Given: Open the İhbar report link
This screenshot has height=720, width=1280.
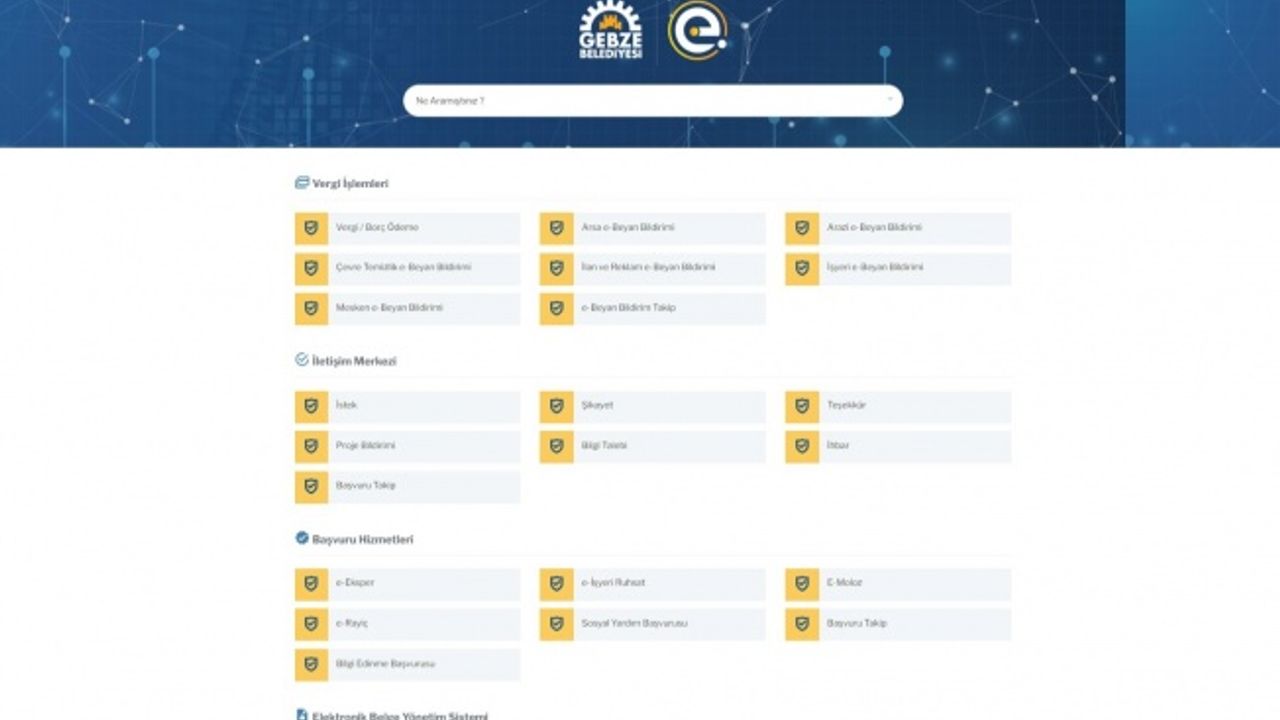Looking at the screenshot, I should click(x=838, y=446).
